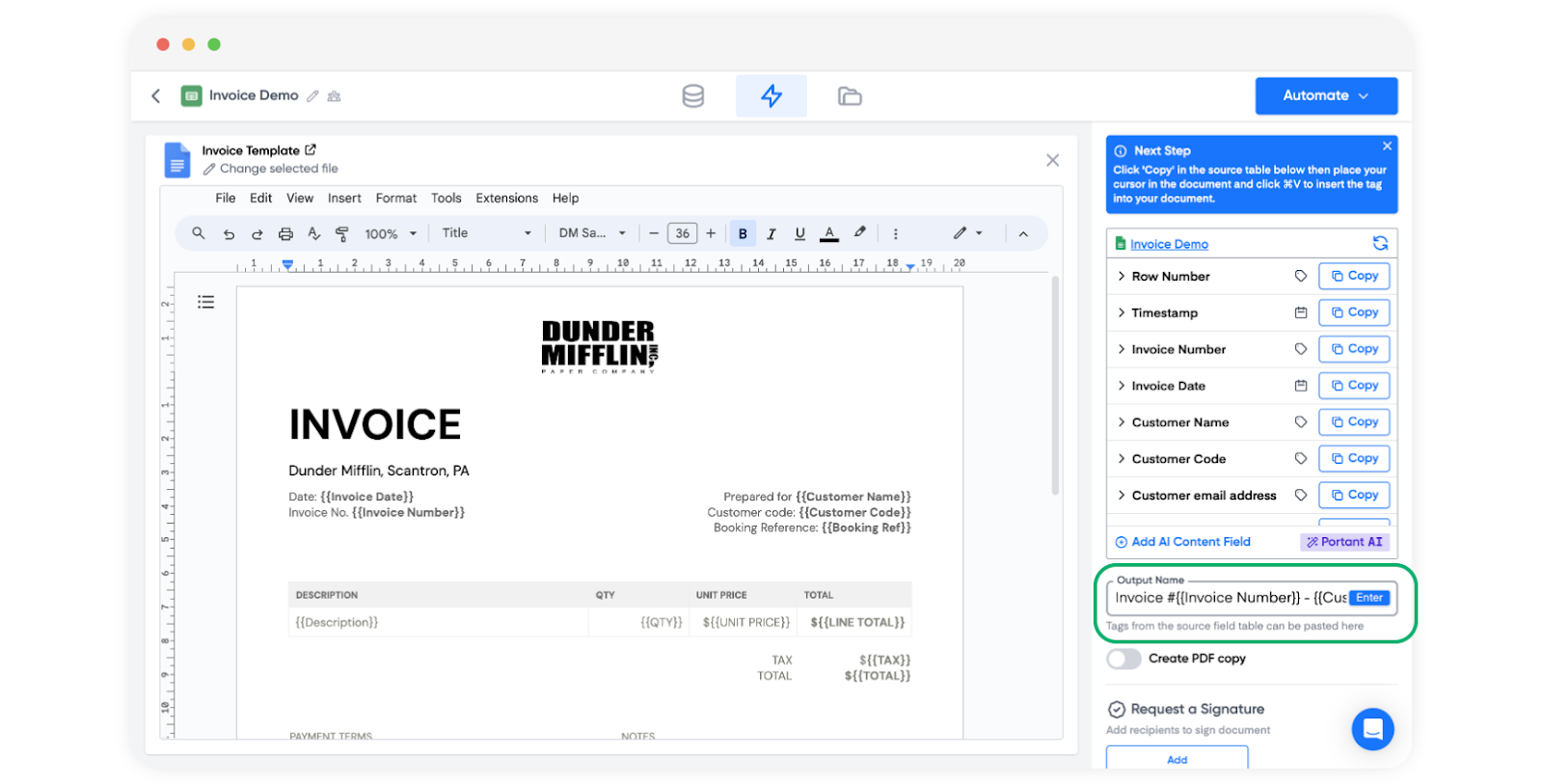Click the undo arrow icon

[229, 234]
